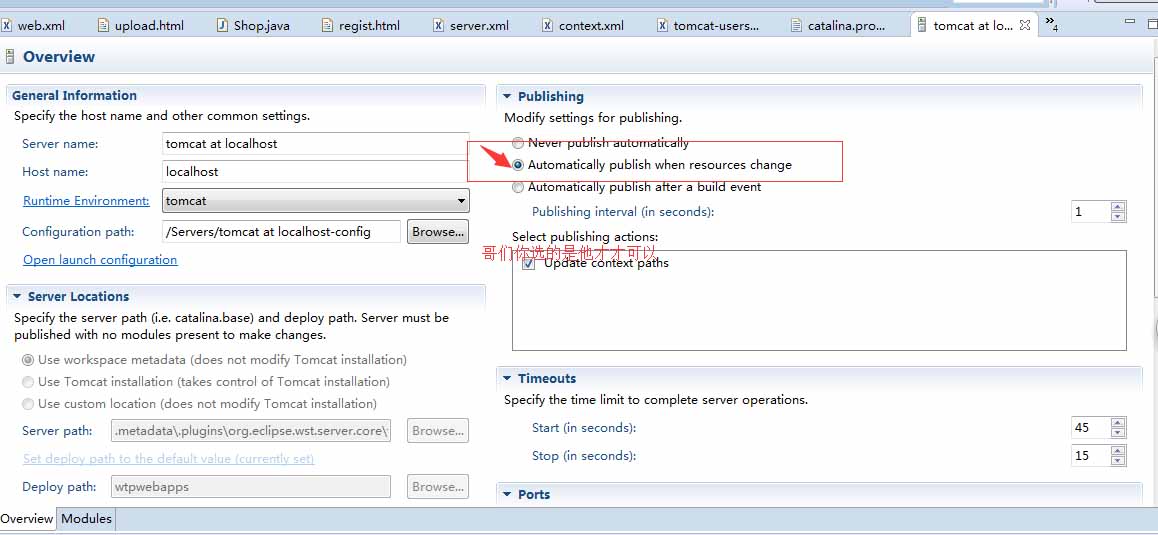This screenshot has width=1158, height=535.
Task: Collapse the Timeouts section
Action: 507,378
